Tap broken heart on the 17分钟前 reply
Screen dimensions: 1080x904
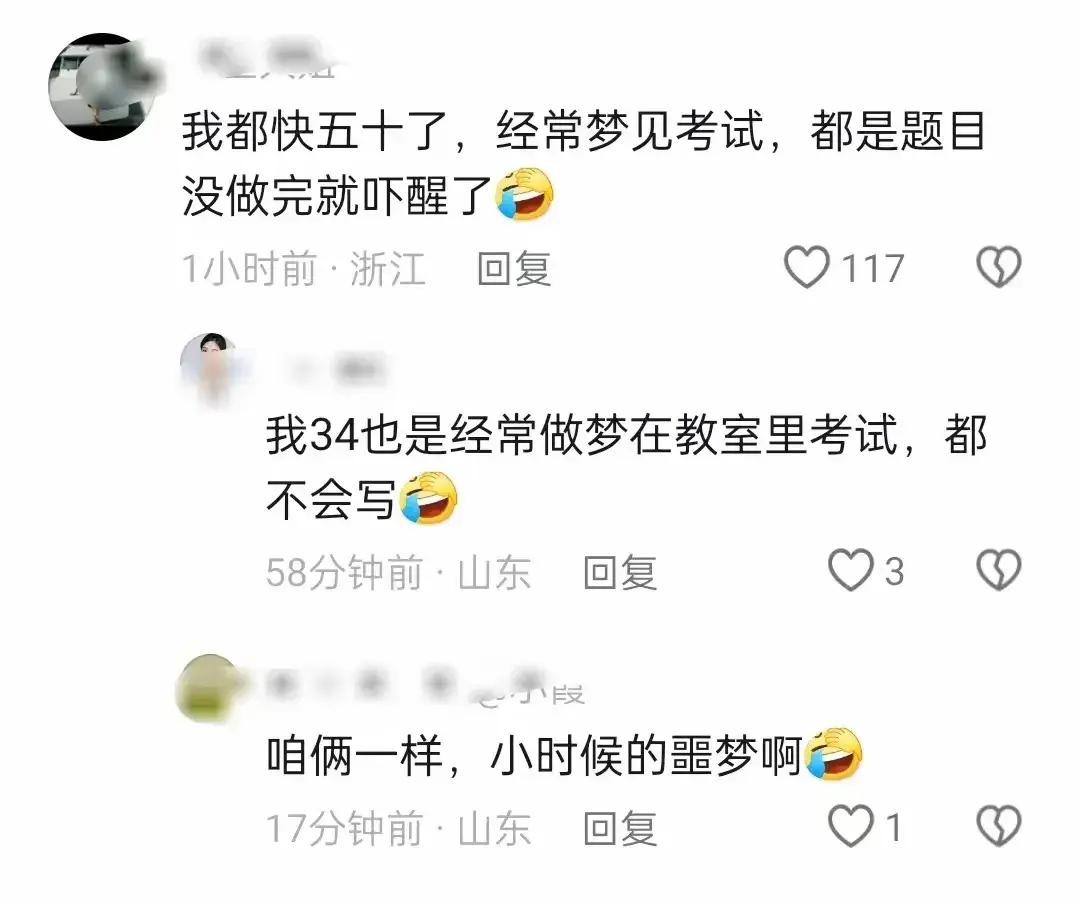(x=999, y=826)
